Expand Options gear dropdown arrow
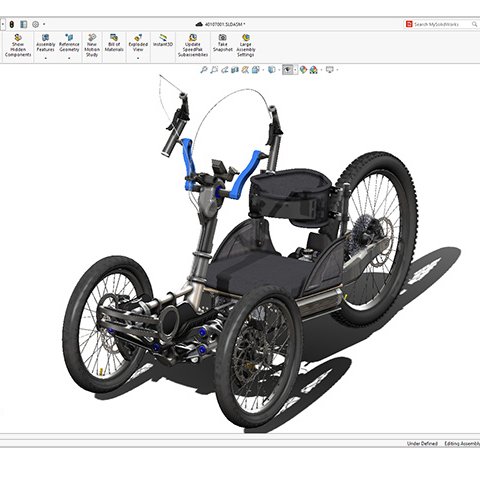Screen dimensions: 480x480 coord(44,24)
